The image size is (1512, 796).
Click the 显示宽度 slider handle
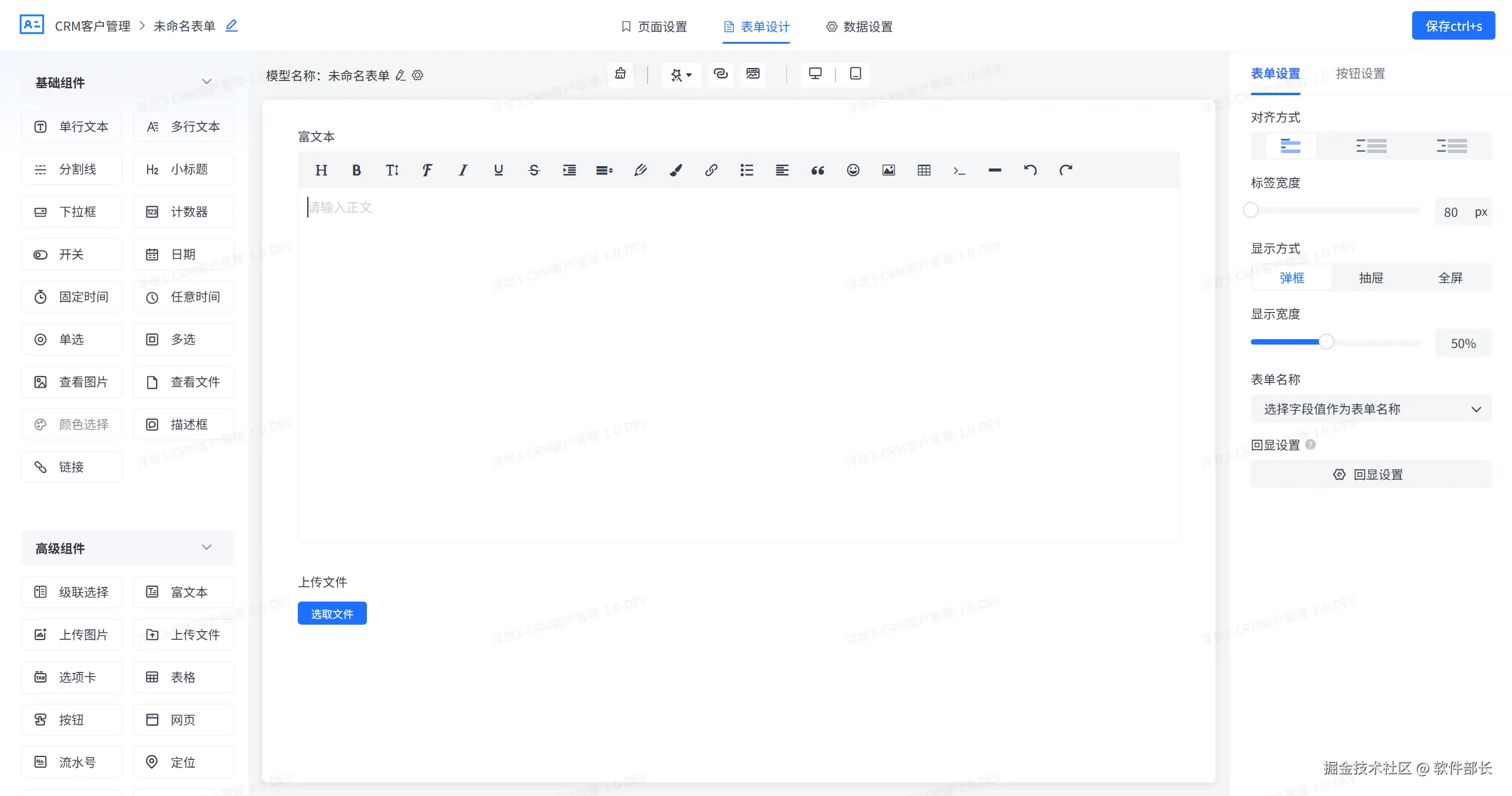coord(1326,342)
